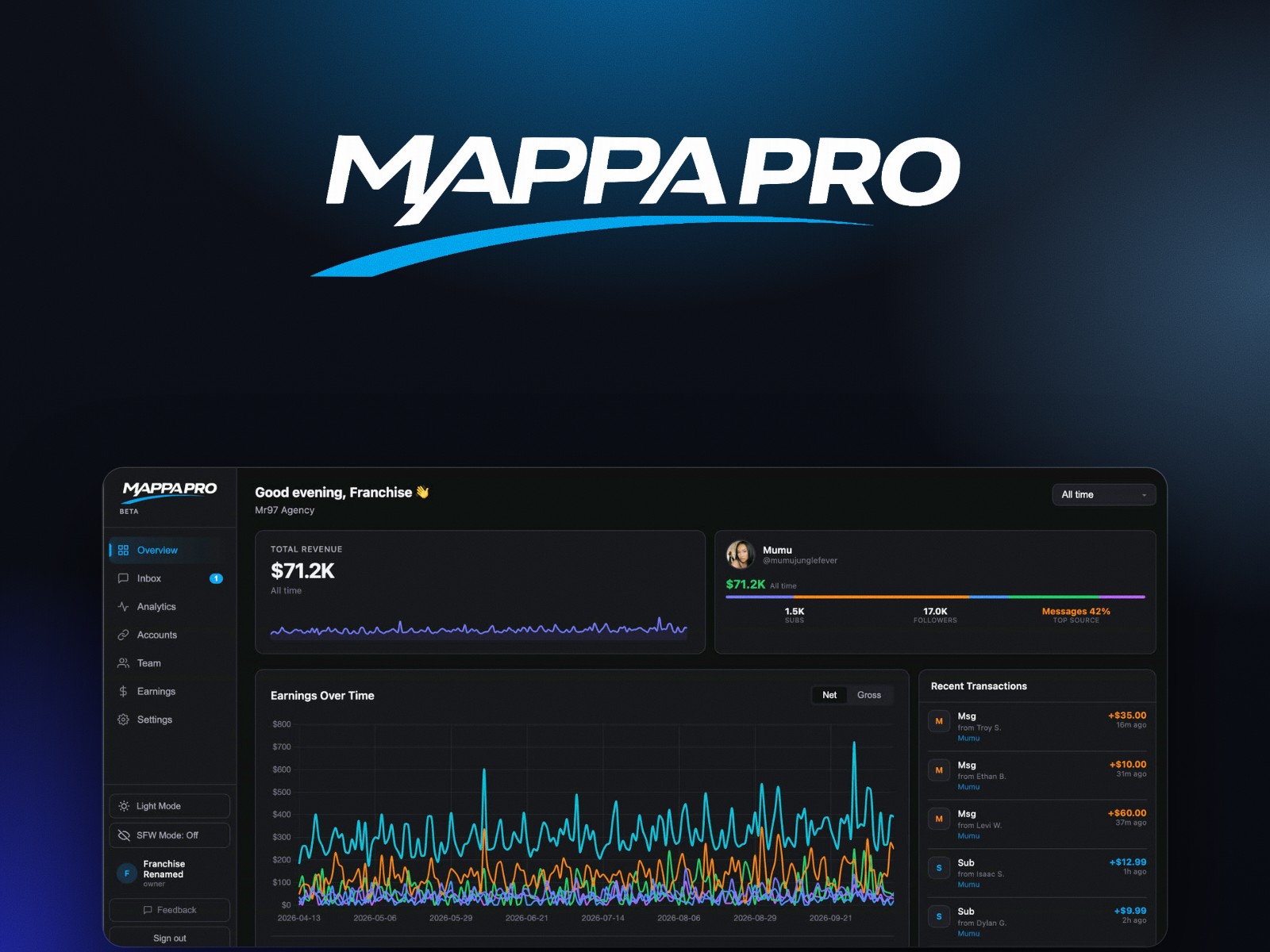Image resolution: width=1270 pixels, height=952 pixels.
Task: Open the Team page
Action: pos(170,663)
